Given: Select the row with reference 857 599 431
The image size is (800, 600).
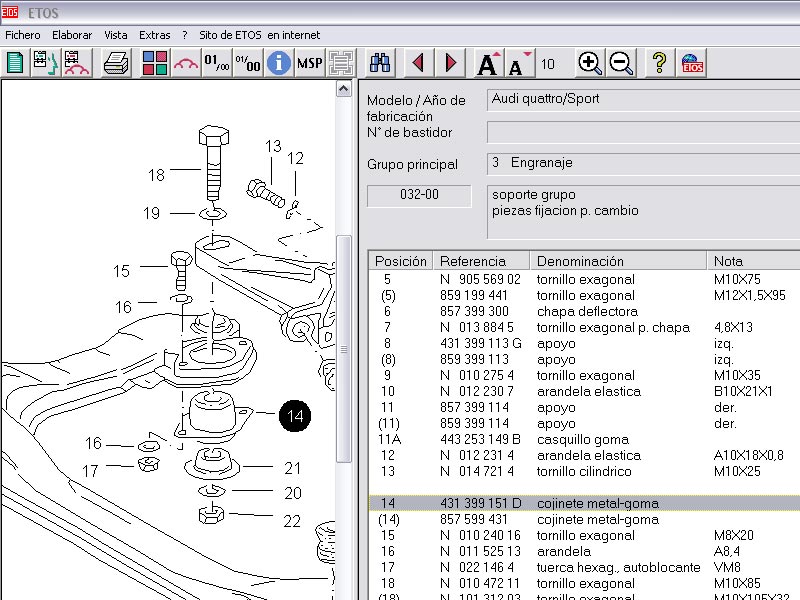Looking at the screenshot, I should (x=584, y=519).
